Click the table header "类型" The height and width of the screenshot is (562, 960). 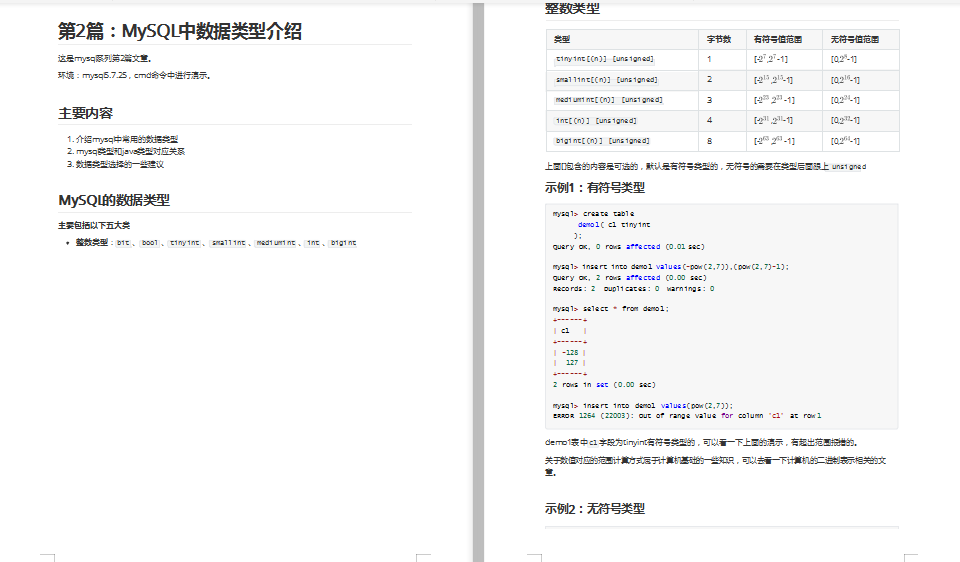pyautogui.click(x=561, y=39)
